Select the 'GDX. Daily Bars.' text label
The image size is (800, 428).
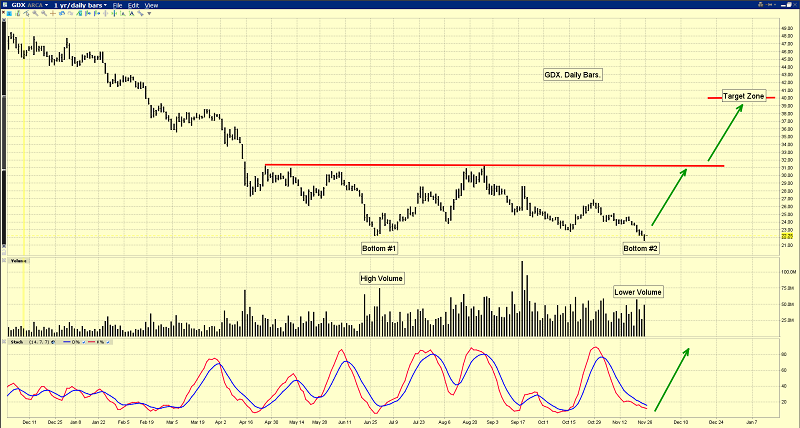pyautogui.click(x=573, y=75)
